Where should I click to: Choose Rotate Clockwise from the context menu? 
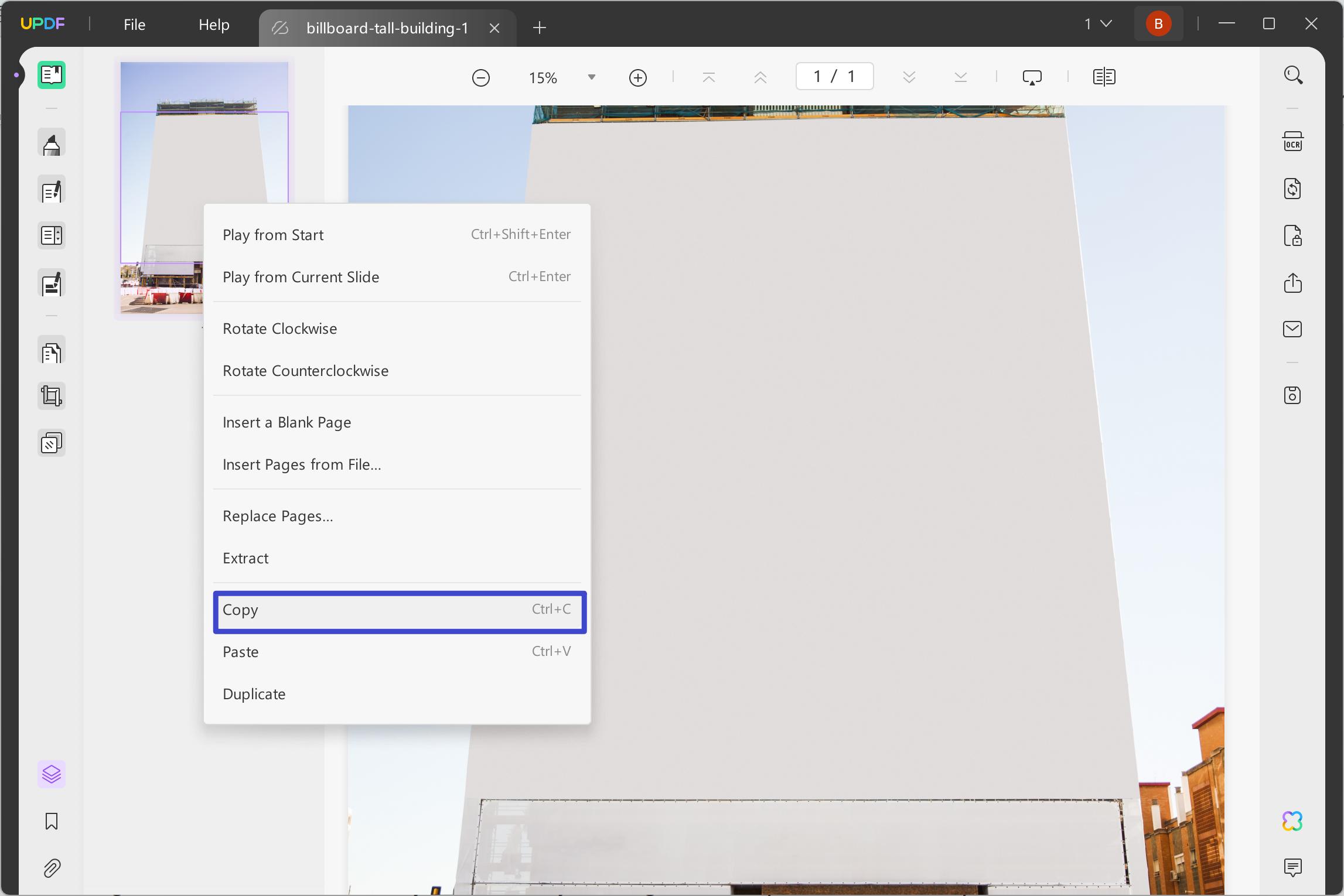coord(279,329)
